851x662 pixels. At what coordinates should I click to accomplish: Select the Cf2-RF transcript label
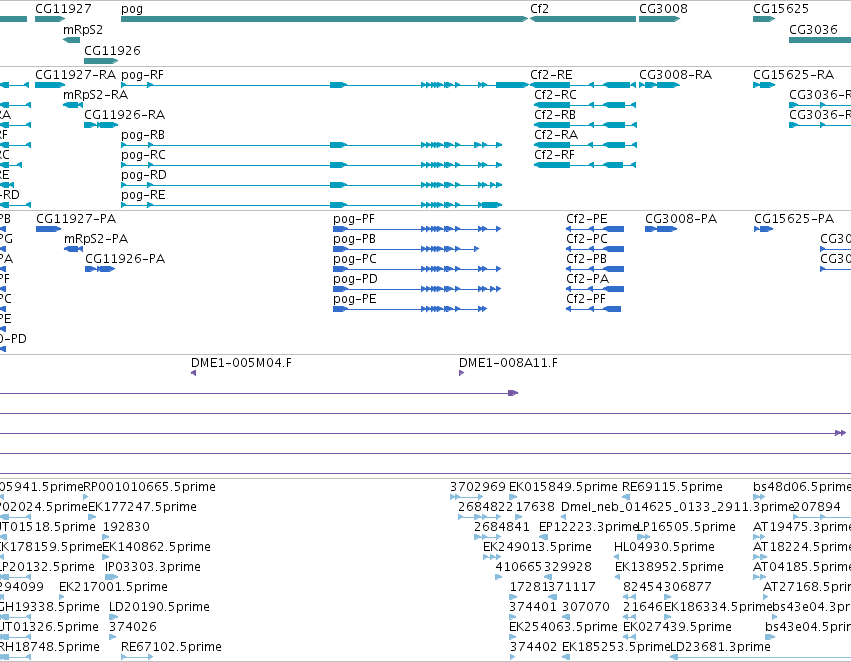click(554, 155)
